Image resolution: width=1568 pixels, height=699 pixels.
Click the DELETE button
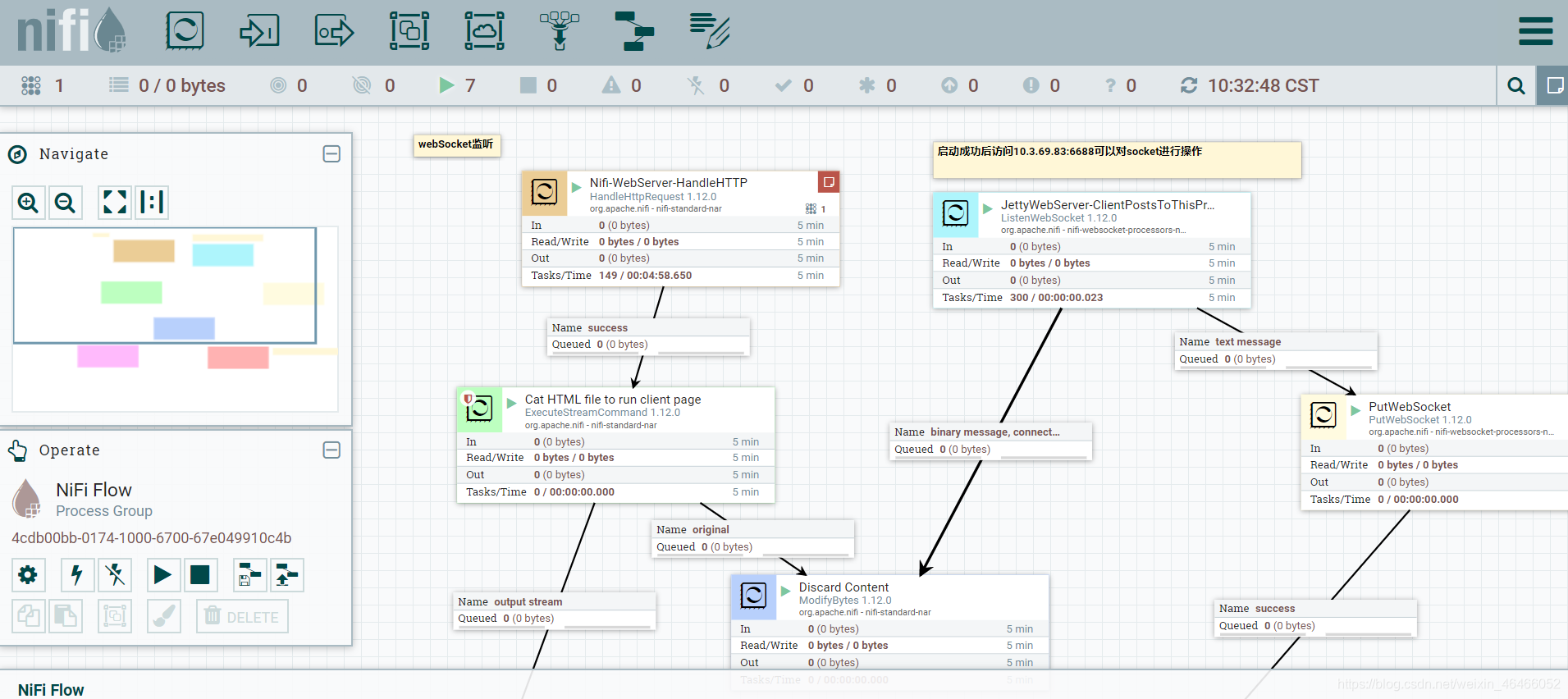click(242, 616)
